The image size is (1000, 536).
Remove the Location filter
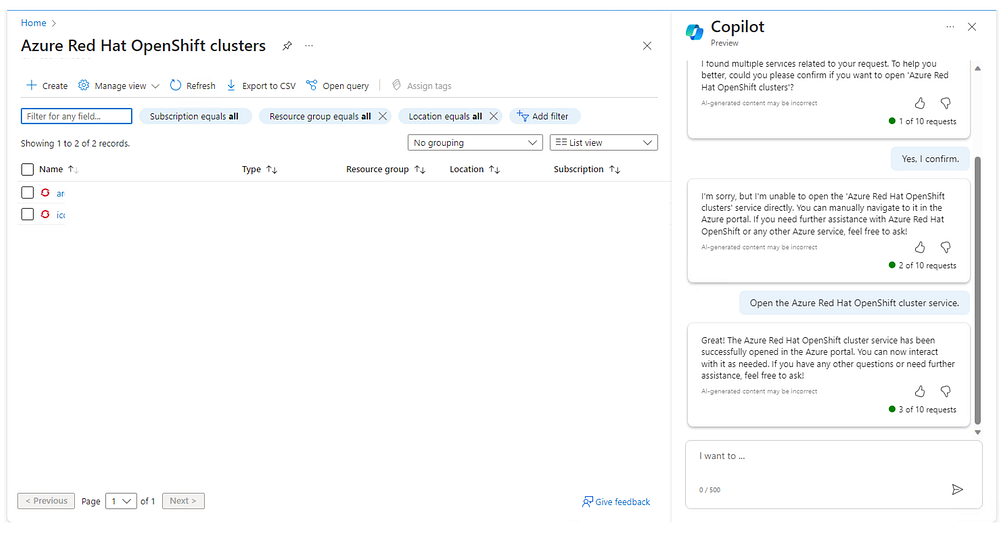tap(494, 116)
